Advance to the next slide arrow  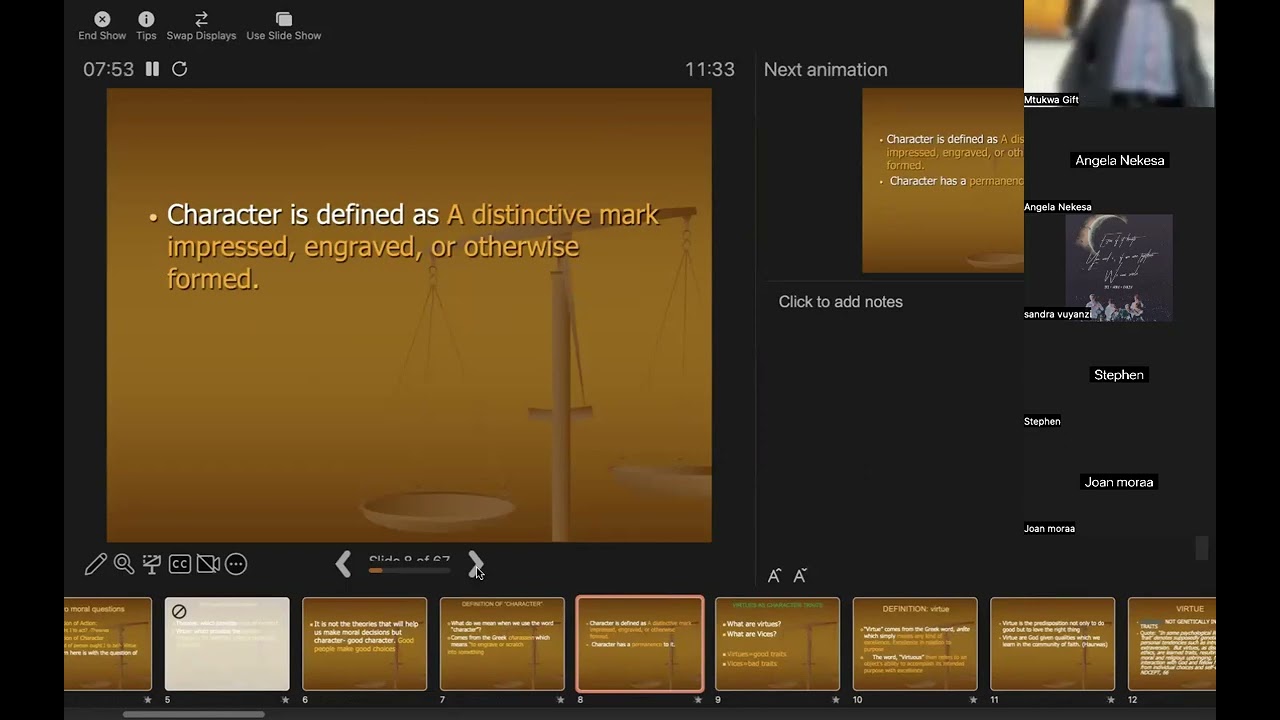[475, 564]
